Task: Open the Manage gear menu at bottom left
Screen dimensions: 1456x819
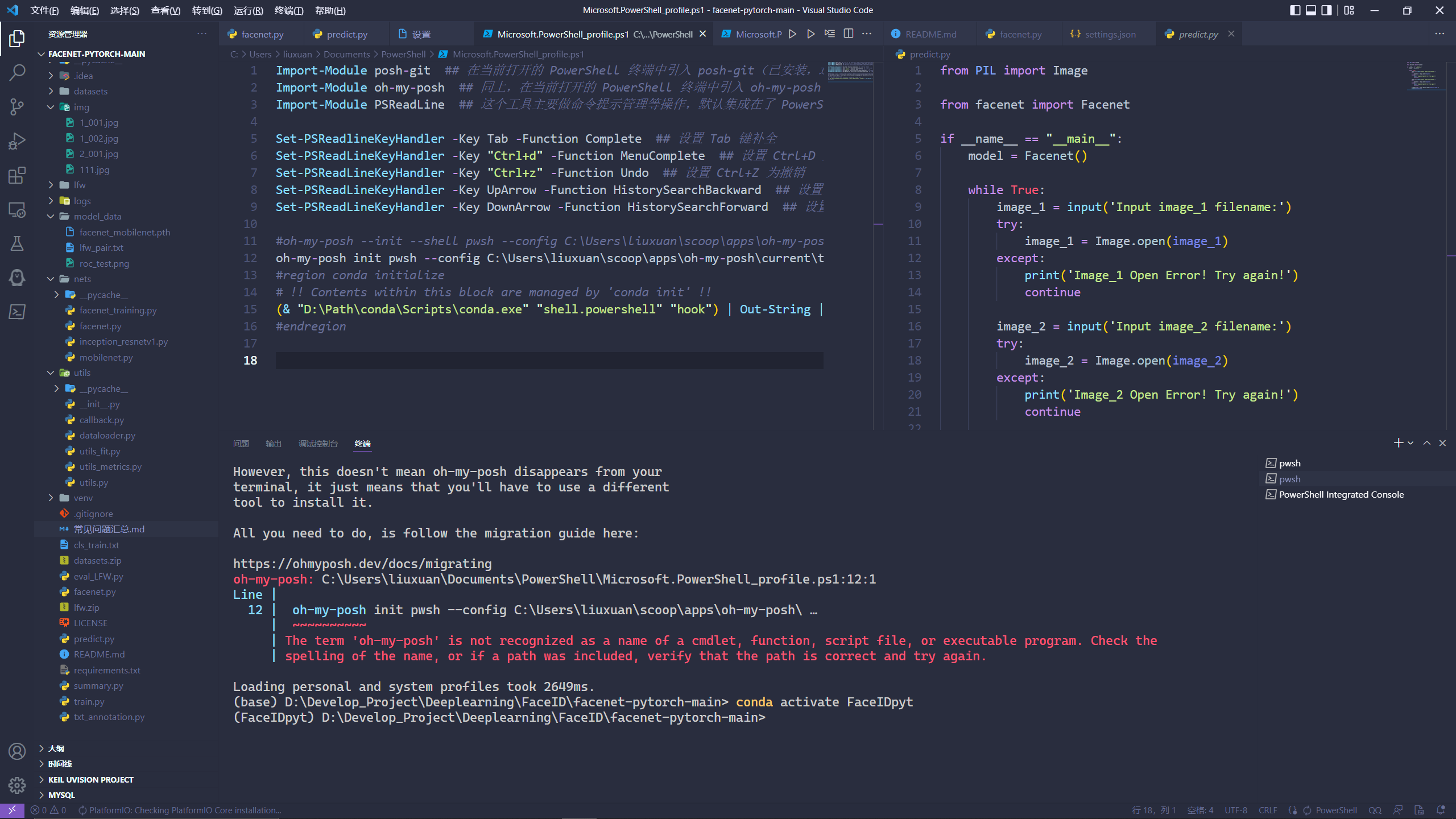Action: [x=16, y=785]
